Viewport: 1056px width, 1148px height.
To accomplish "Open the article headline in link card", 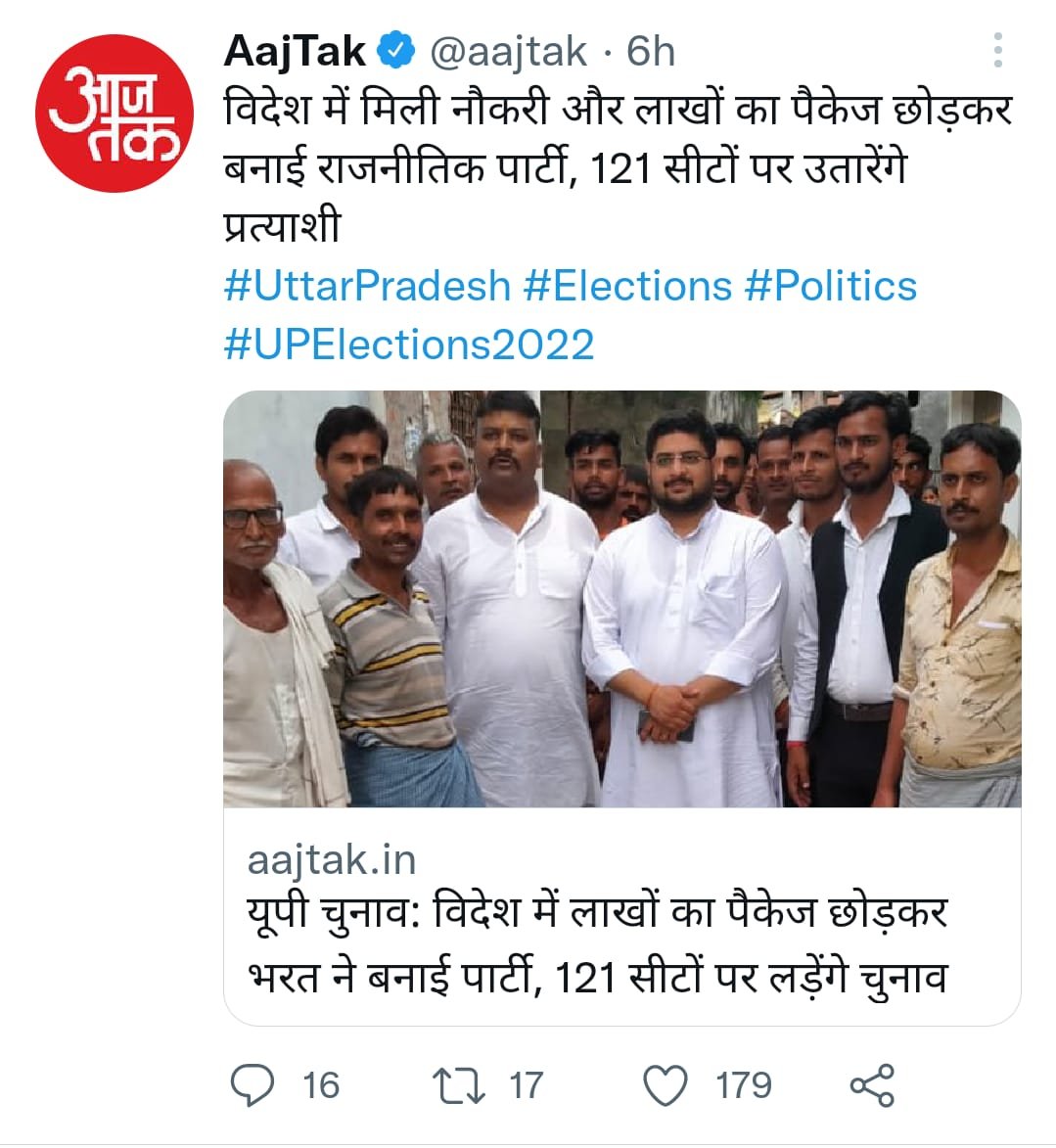I will (x=597, y=945).
